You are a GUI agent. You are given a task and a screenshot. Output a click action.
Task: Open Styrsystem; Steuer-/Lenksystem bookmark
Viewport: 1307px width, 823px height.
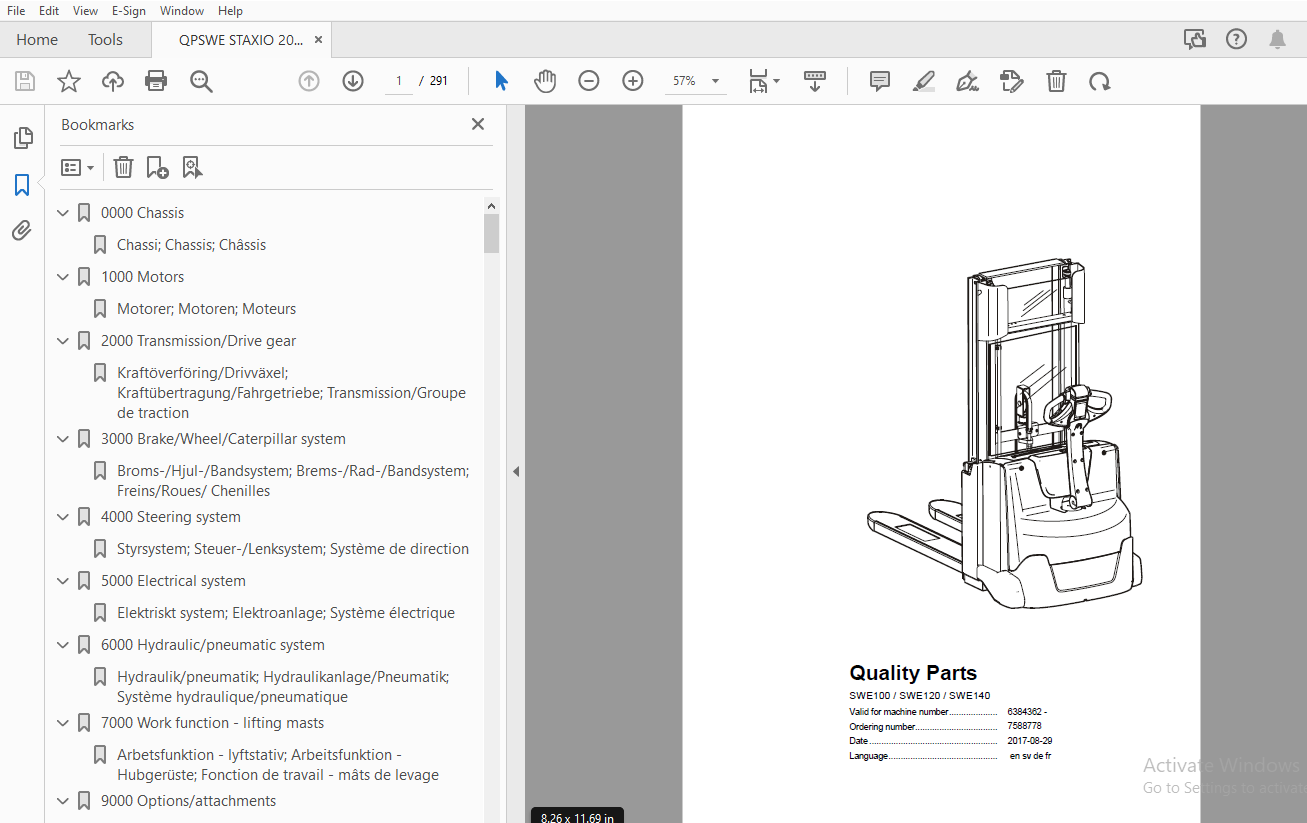pyautogui.click(x=293, y=549)
